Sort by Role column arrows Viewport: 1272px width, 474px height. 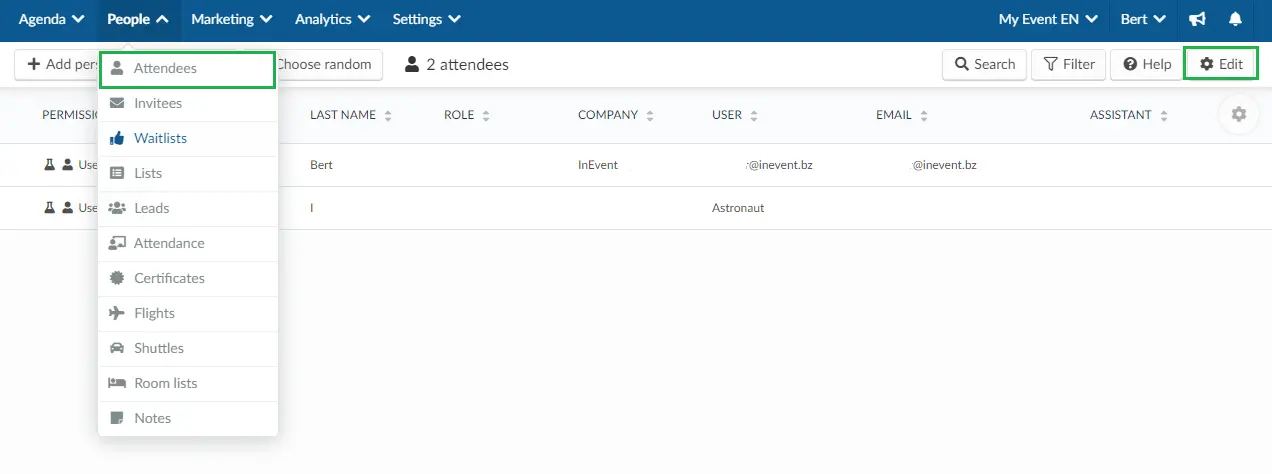[486, 116]
